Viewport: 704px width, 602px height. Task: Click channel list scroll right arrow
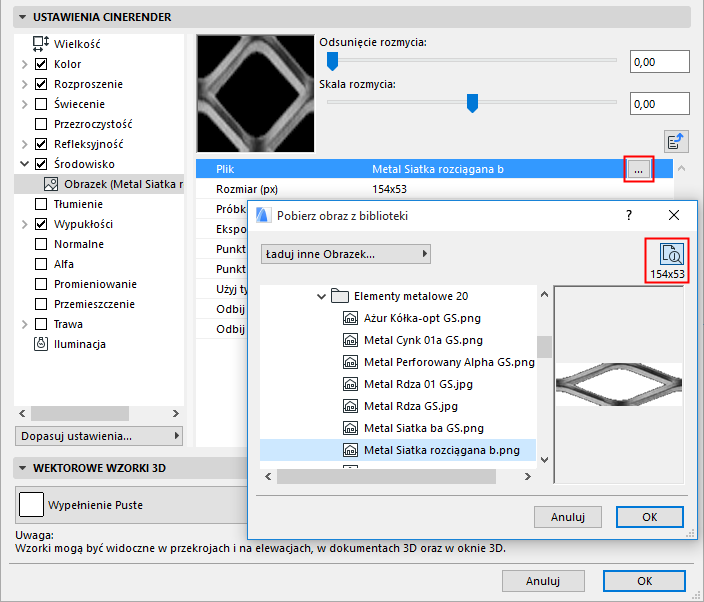point(176,413)
